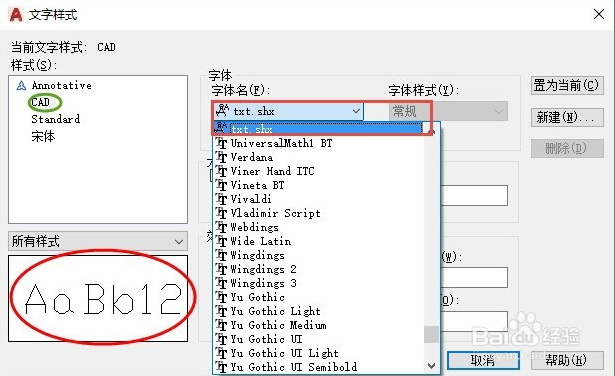Open the font name combo box showing txt.shx
The image size is (615, 376).
(x=288, y=111)
